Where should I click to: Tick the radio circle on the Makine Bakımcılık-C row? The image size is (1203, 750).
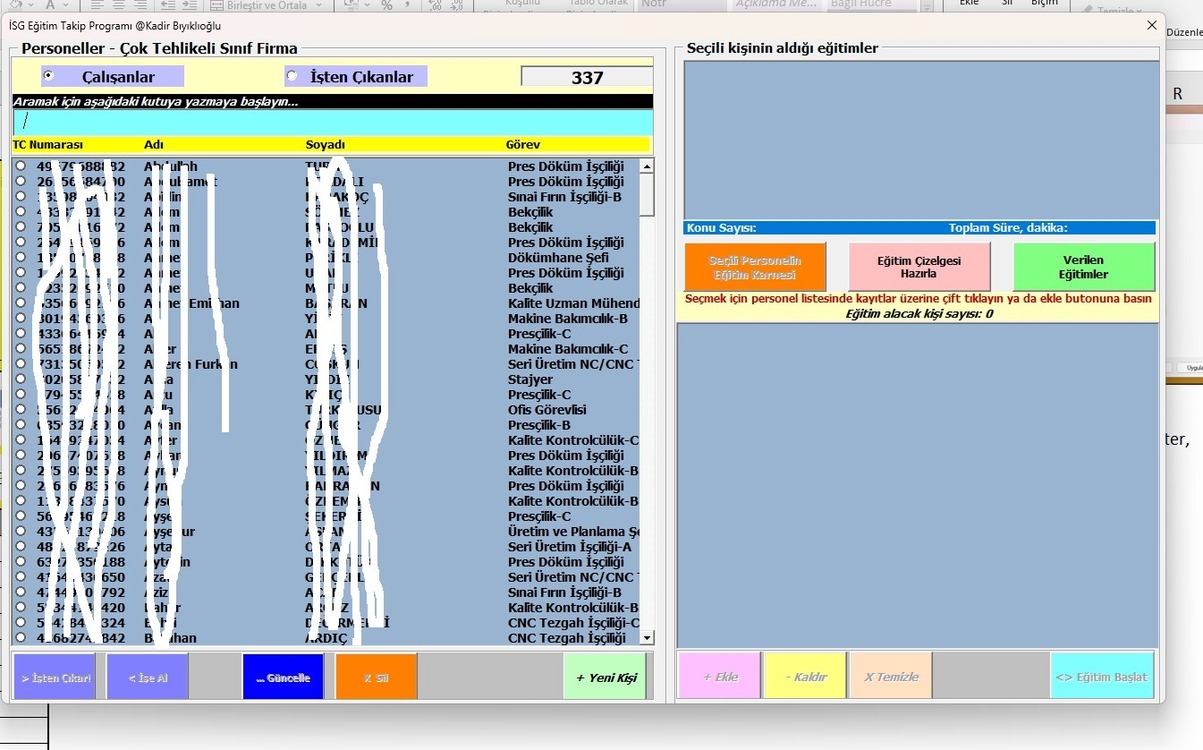pos(20,348)
